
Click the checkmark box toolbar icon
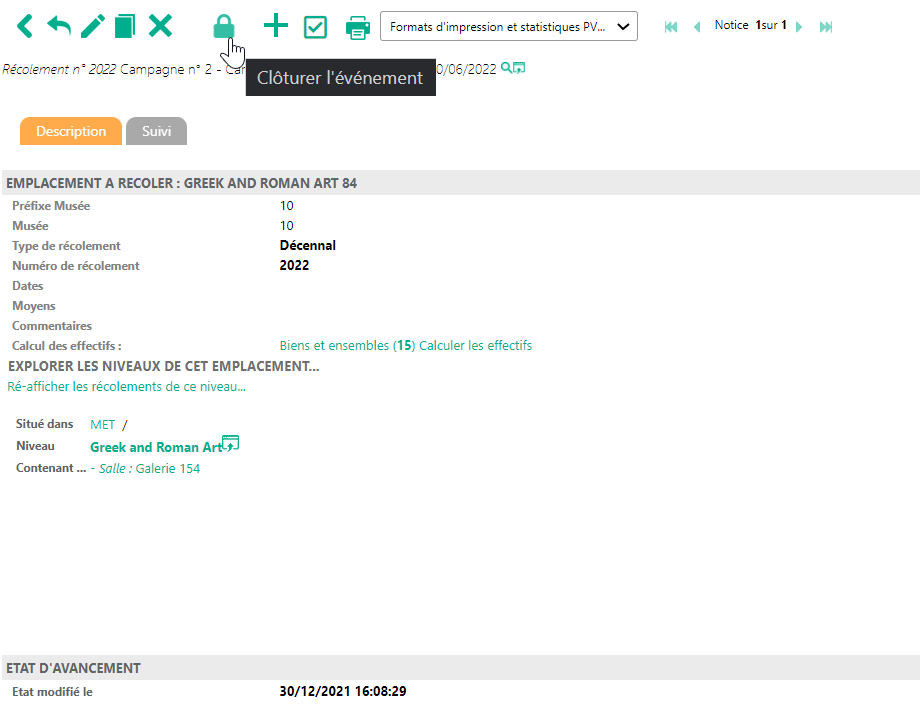pos(315,27)
